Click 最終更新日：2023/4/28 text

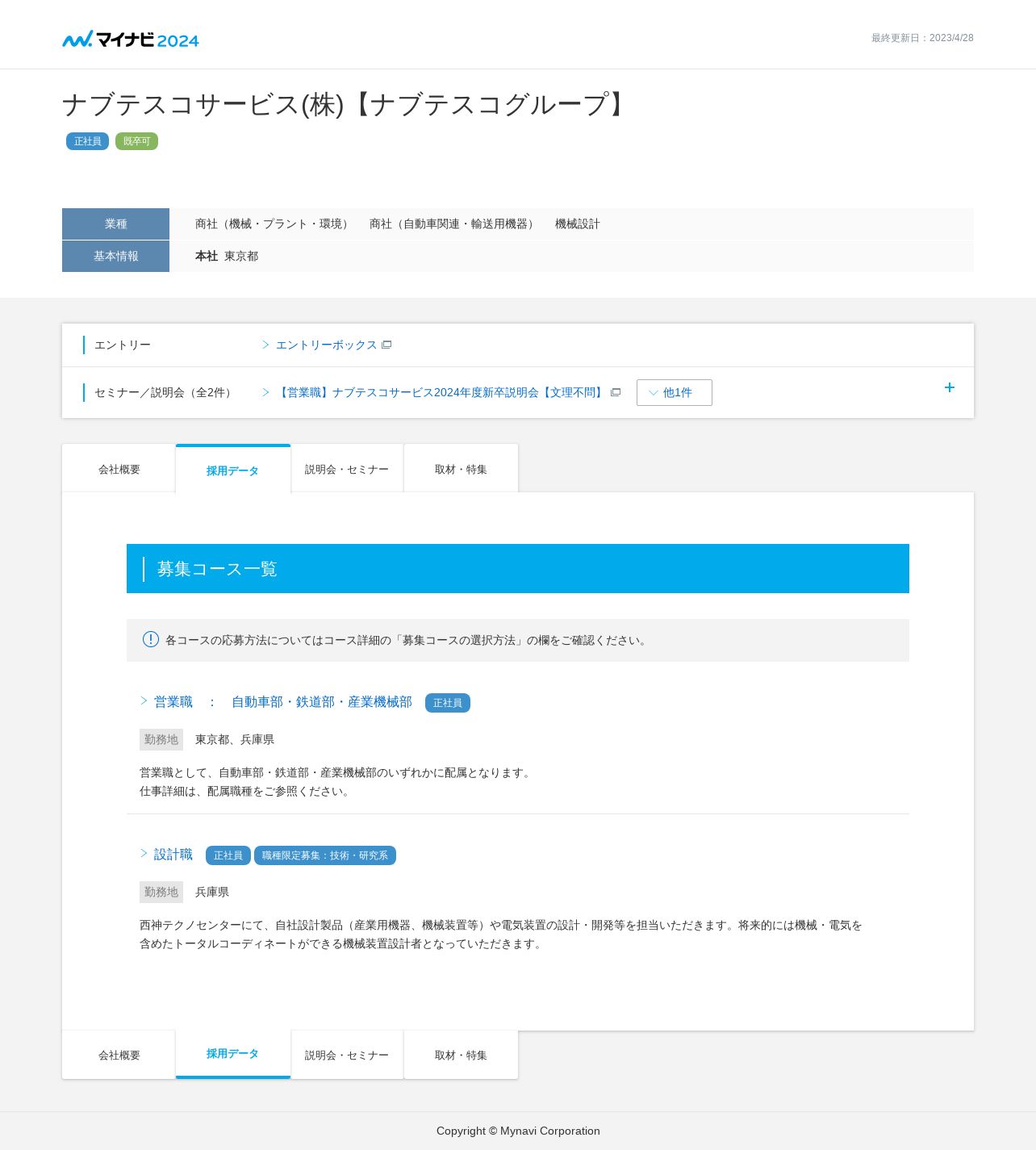point(922,38)
